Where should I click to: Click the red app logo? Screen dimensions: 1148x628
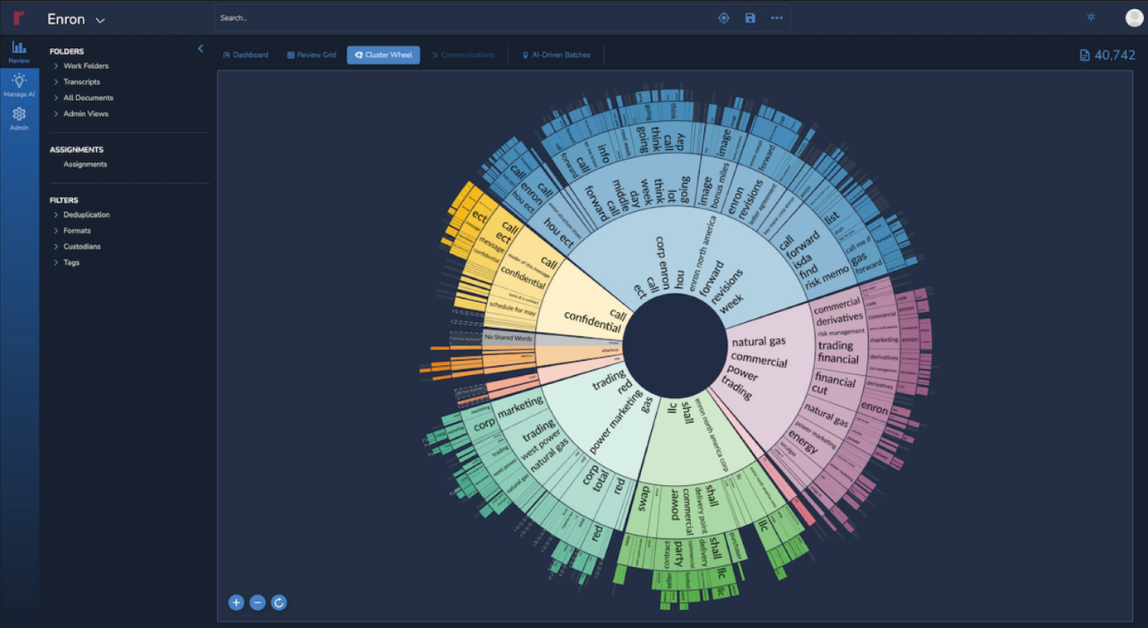pyautogui.click(x=18, y=18)
